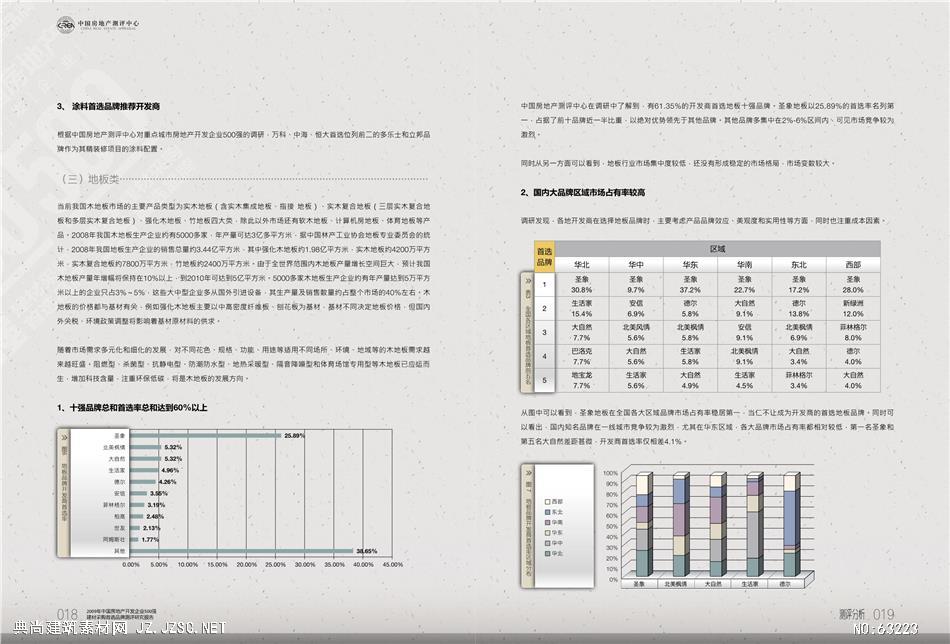The height and width of the screenshot is (644, 950).
Task: Click the '德尔' category label under the stacked chart
Action: tap(785, 584)
